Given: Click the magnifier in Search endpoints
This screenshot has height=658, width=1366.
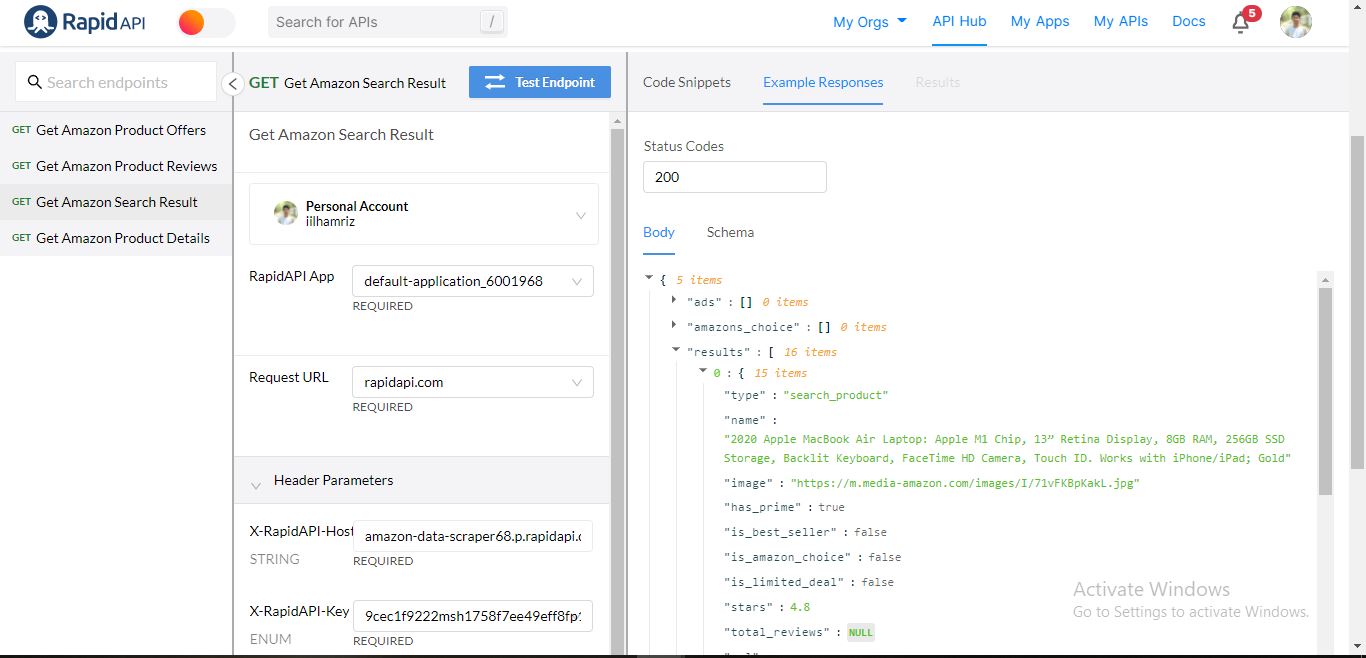Looking at the screenshot, I should [x=35, y=83].
